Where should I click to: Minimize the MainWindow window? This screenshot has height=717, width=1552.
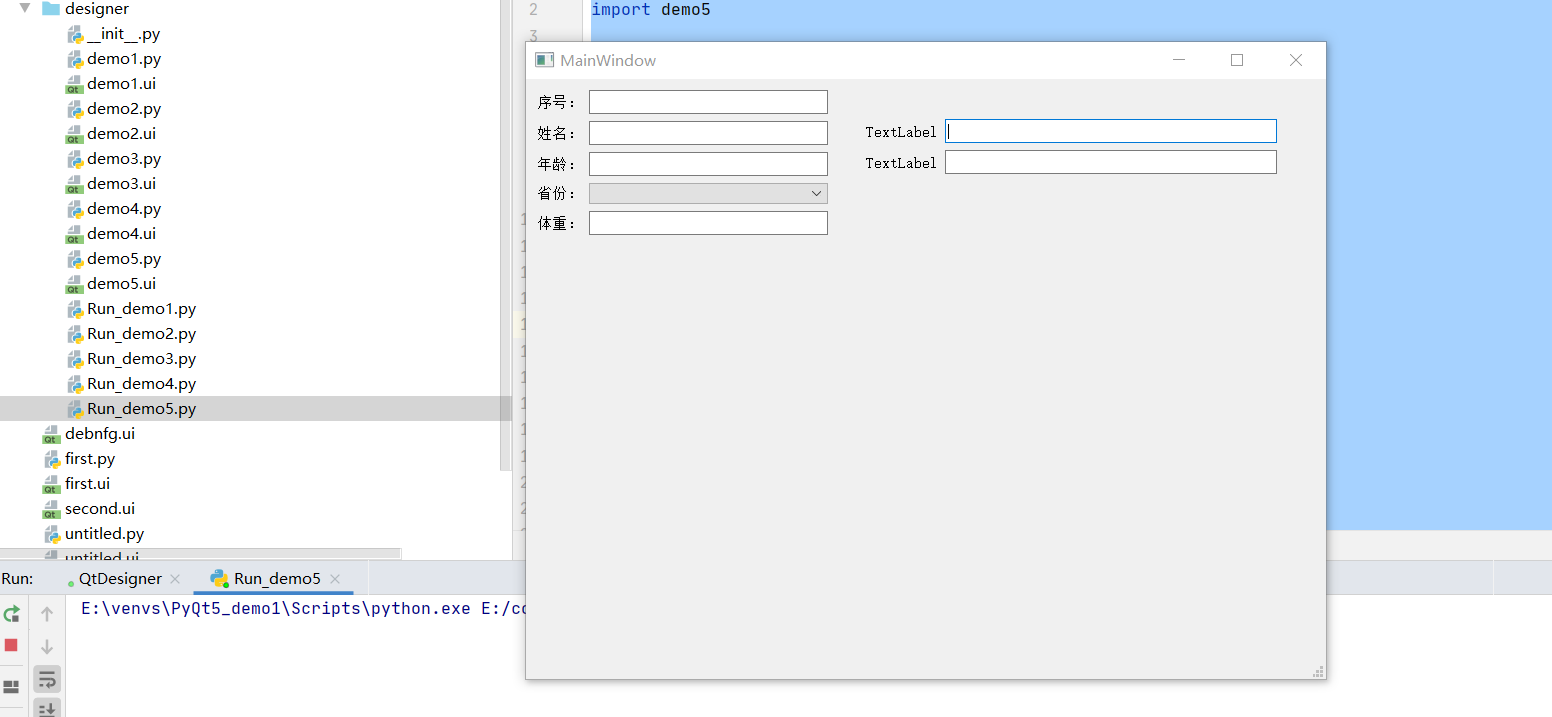(x=1179, y=60)
